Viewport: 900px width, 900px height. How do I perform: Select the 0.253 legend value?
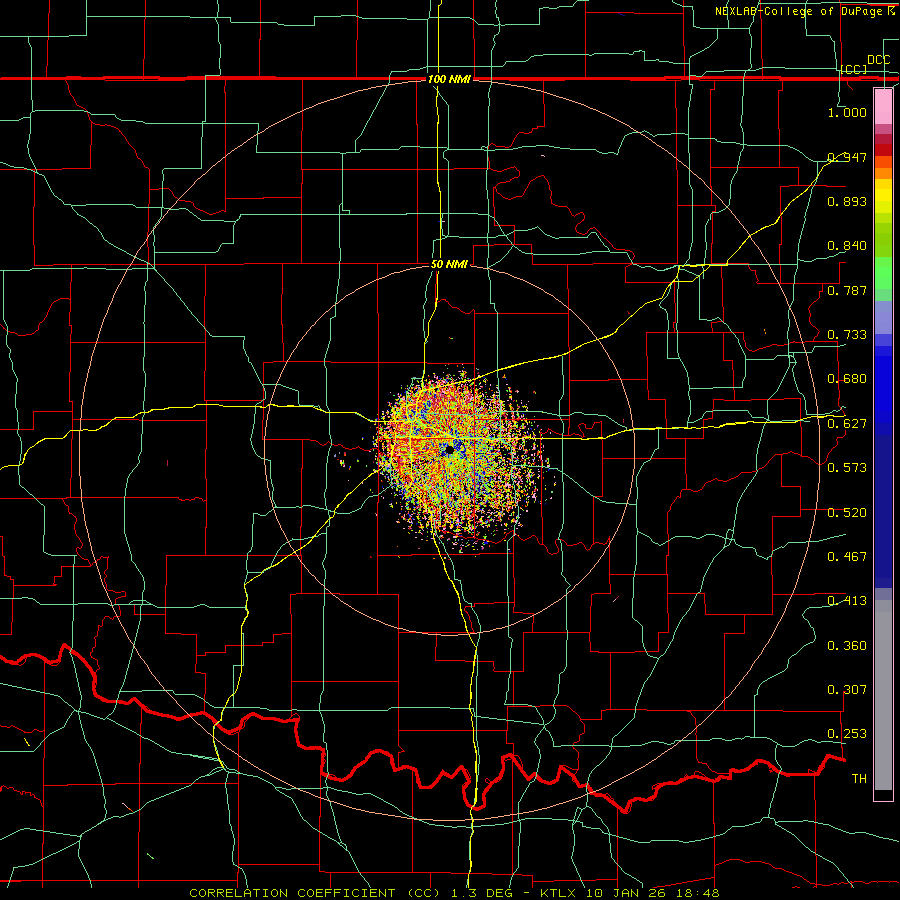click(847, 734)
